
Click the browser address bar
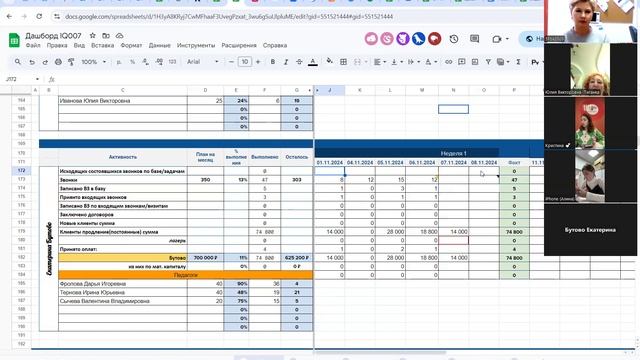[229, 16]
